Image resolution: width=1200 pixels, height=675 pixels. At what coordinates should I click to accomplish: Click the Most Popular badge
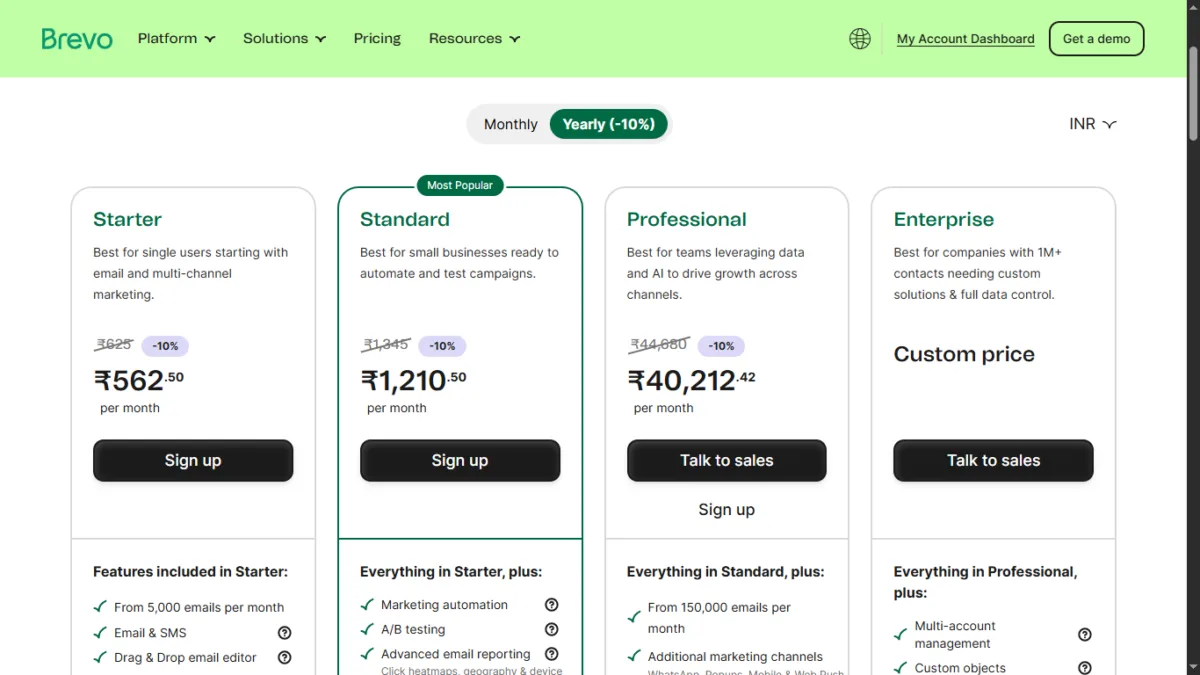(460, 185)
